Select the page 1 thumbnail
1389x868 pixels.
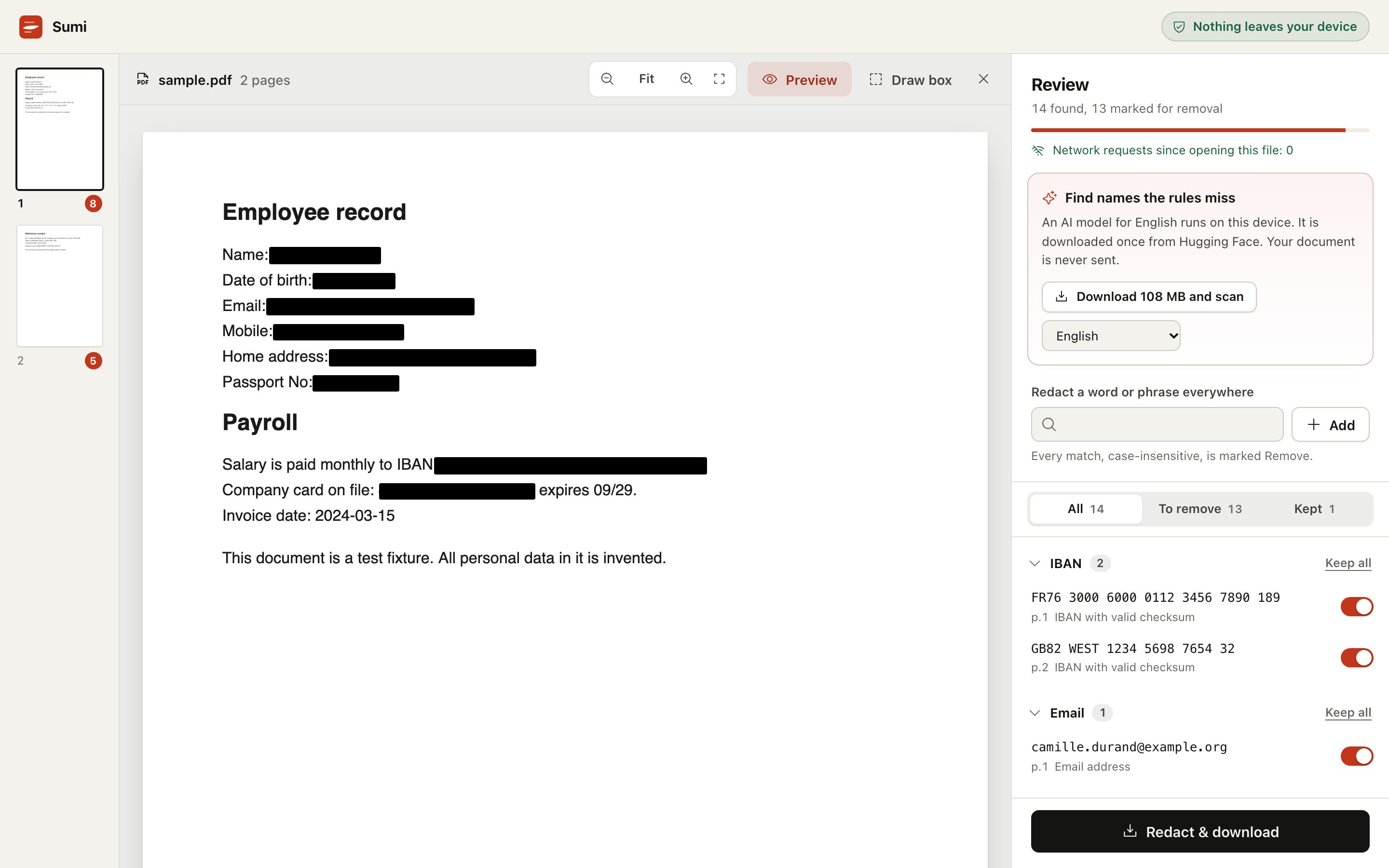point(60,129)
